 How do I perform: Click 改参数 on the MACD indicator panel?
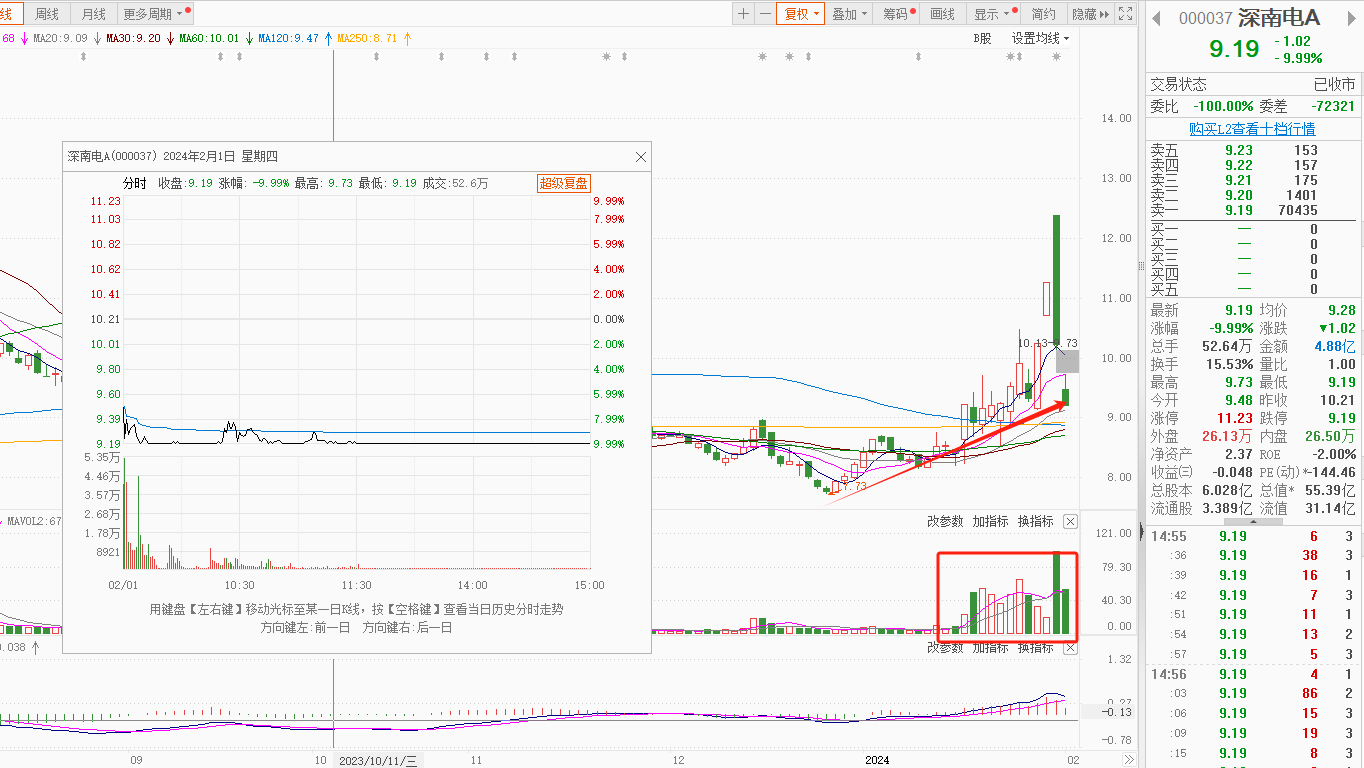click(x=944, y=648)
